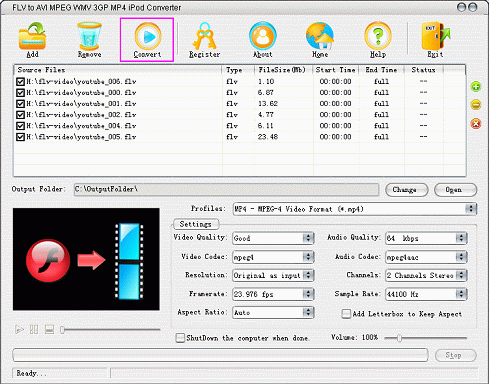The image size is (489, 384).
Task: Open the Video Quality dropdown
Action: (308, 238)
